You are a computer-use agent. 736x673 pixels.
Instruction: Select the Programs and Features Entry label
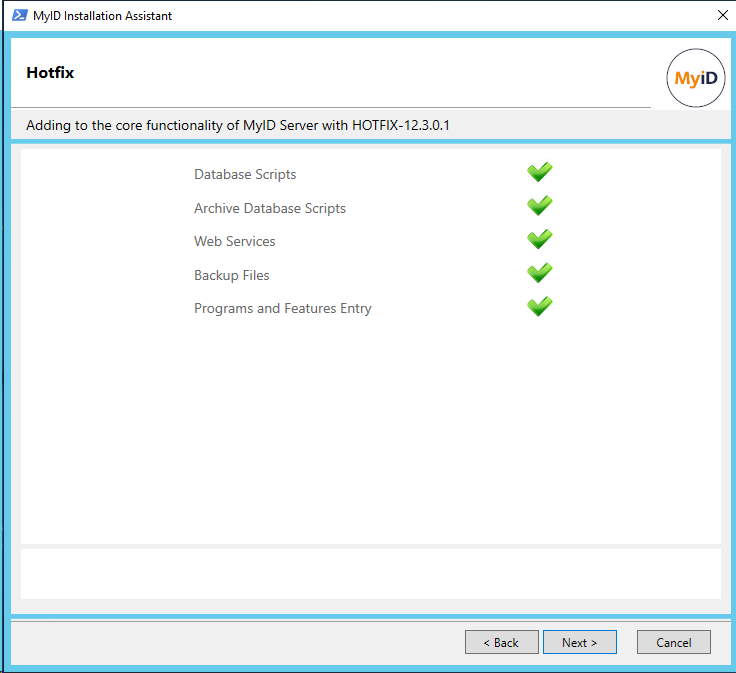pos(283,308)
